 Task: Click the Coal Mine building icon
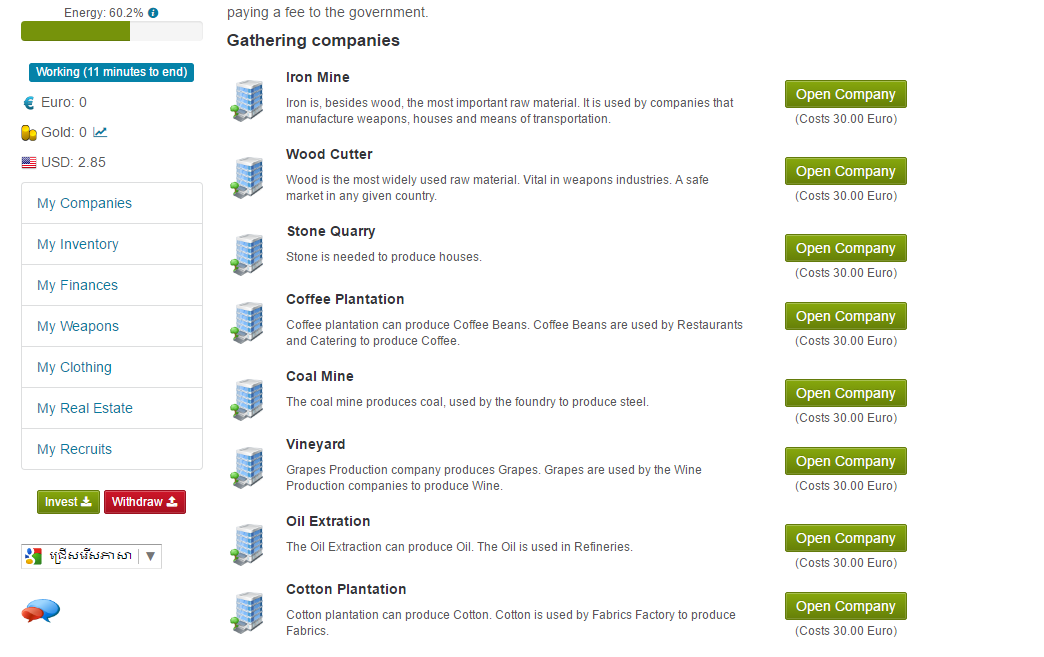(246, 399)
